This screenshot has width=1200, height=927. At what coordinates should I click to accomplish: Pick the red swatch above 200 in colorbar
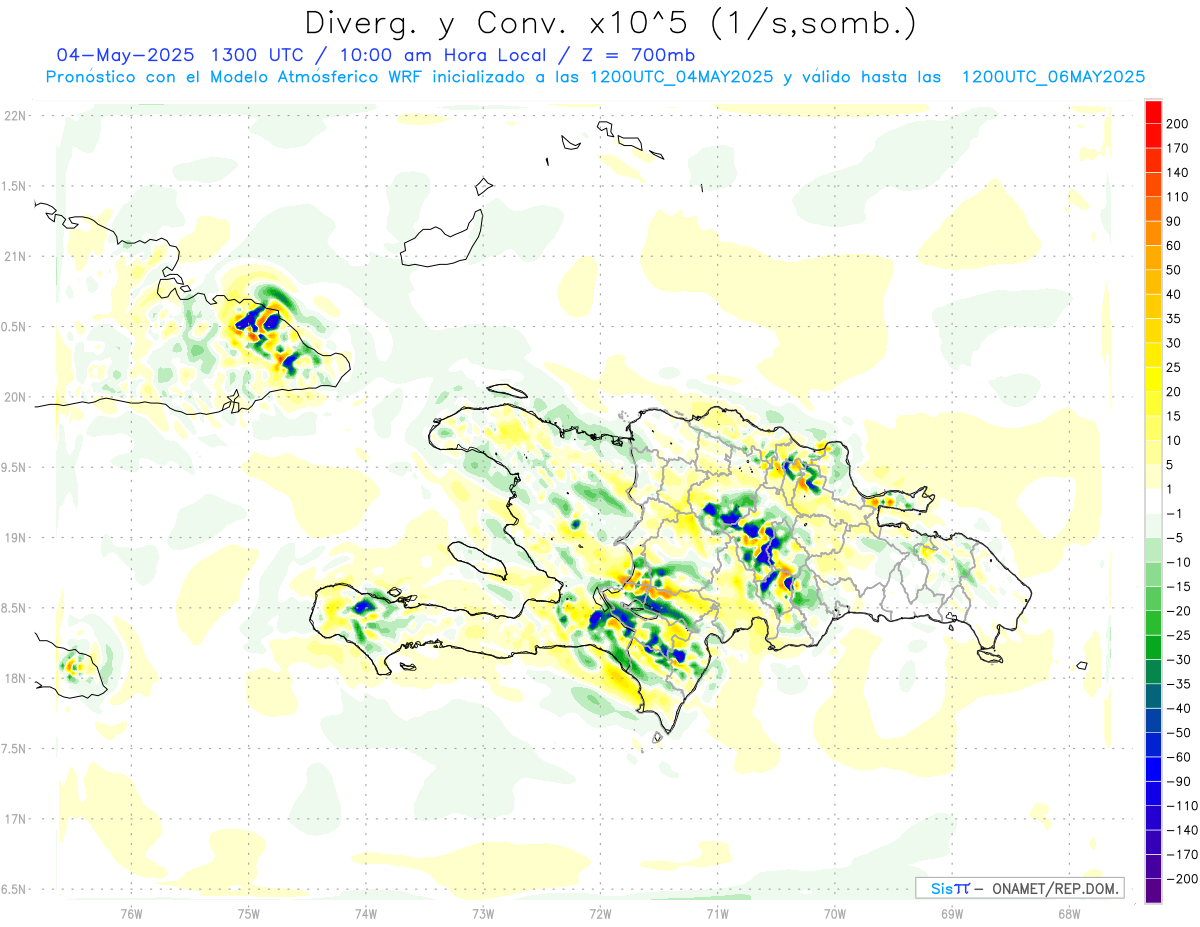[1154, 112]
